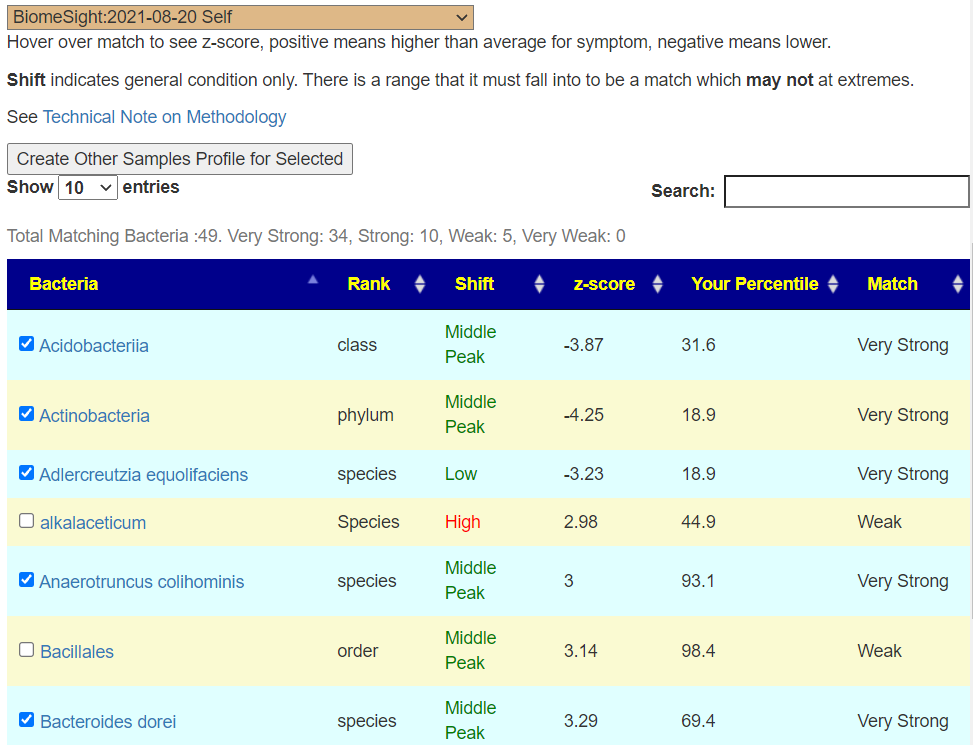Open Technical Note on Methodology link
Image resolution: width=973 pixels, height=745 pixels.
click(164, 117)
